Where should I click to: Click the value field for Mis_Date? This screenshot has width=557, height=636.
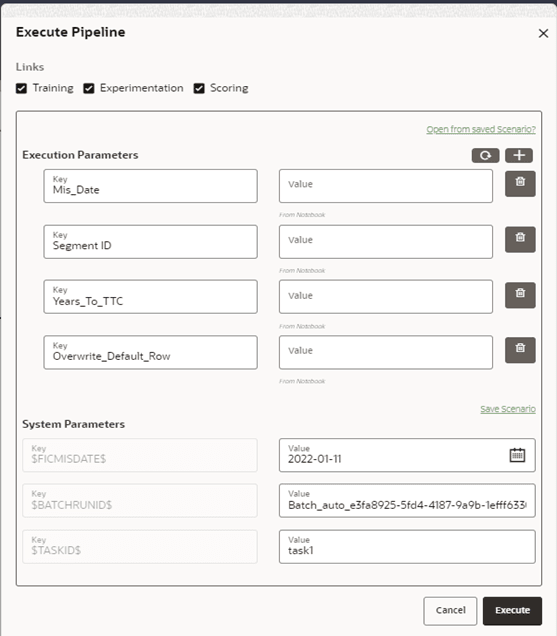pyautogui.click(x=386, y=186)
